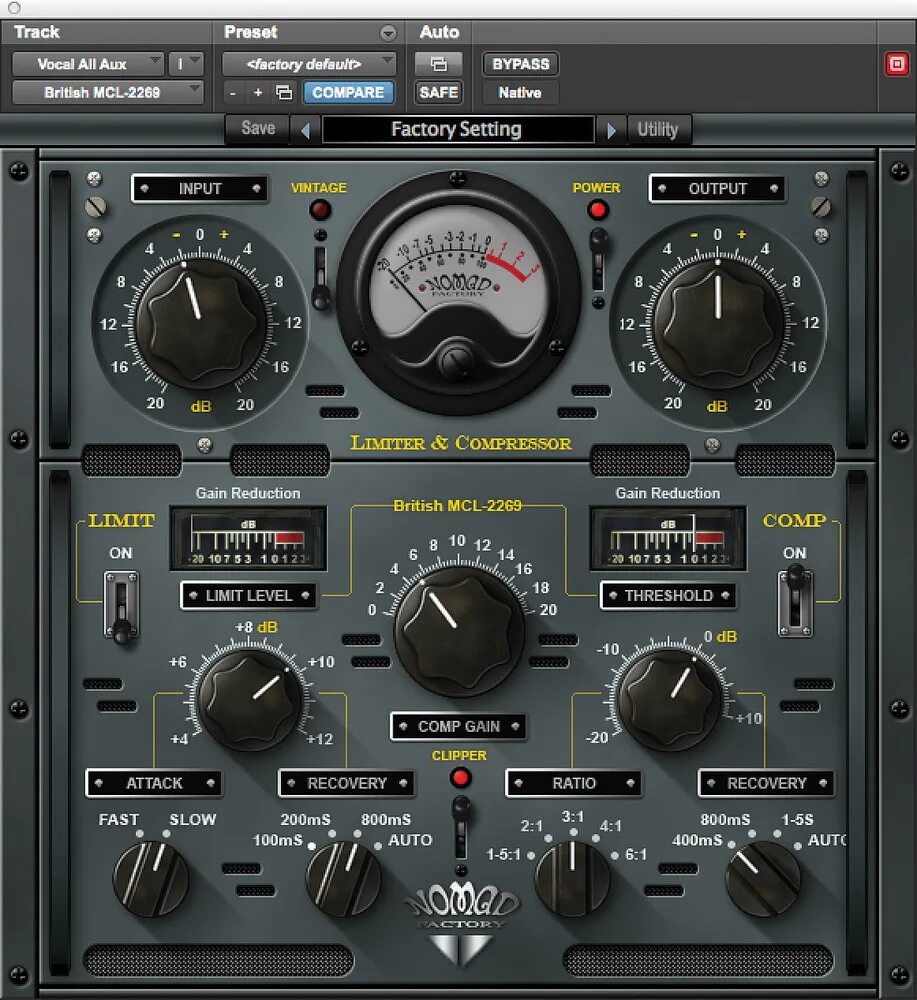
Task: Click the right arrow beside Factory Setting
Action: (612, 128)
